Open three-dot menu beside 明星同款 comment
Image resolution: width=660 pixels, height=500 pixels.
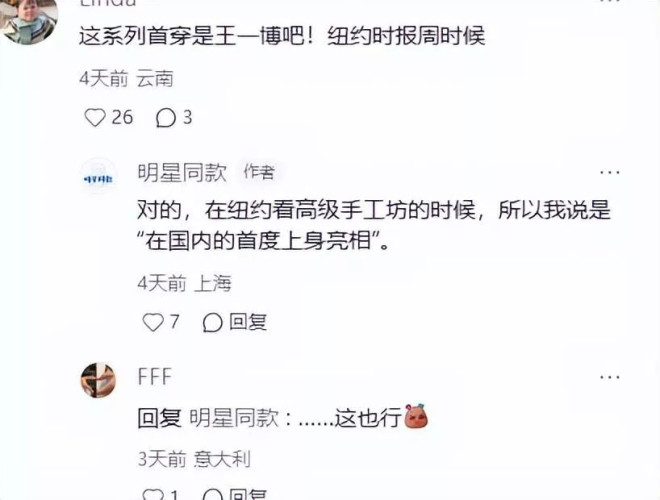(x=609, y=172)
